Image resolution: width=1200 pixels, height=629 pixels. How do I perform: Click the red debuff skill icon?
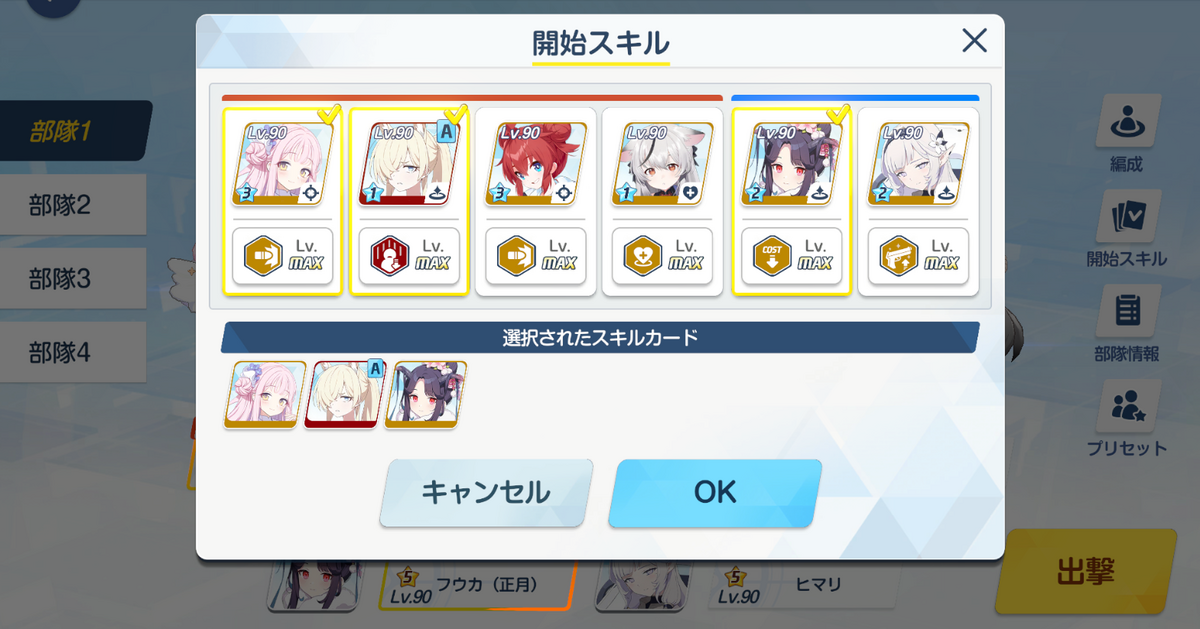[x=390, y=257]
